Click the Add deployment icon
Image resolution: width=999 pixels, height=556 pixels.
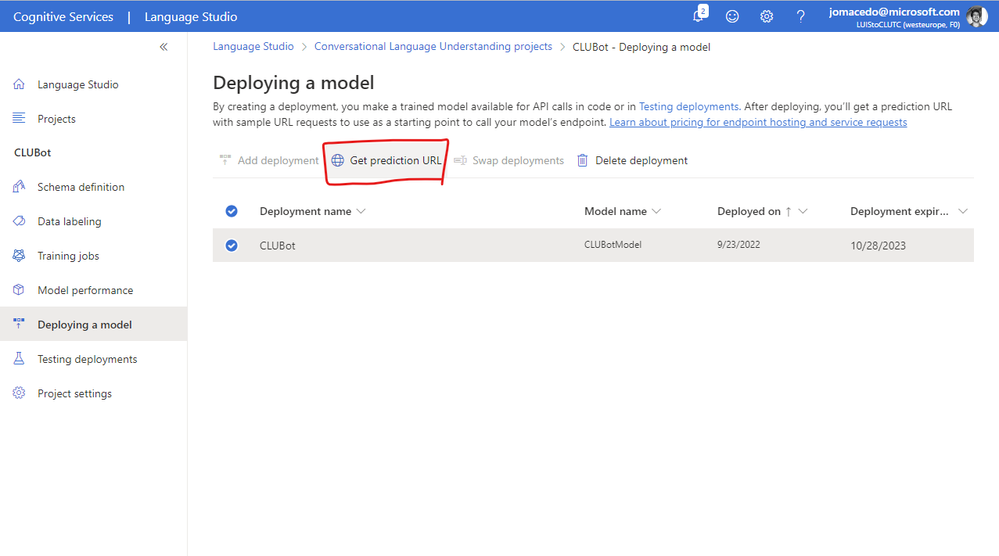click(225, 160)
